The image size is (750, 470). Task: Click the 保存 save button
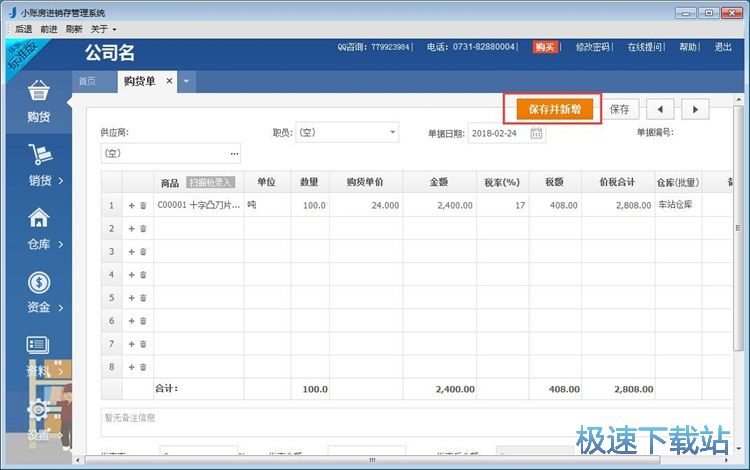(619, 109)
